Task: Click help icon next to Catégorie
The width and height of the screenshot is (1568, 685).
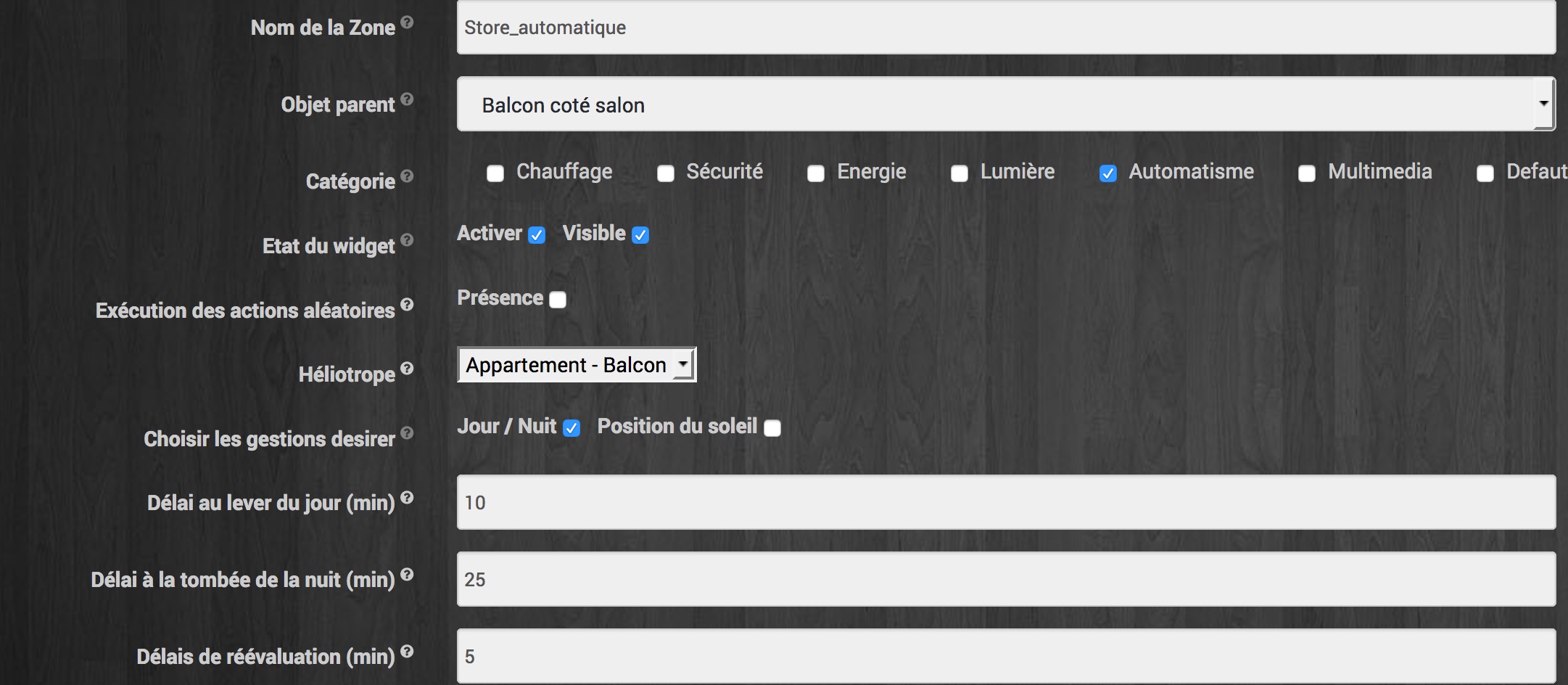Action: pos(407,176)
